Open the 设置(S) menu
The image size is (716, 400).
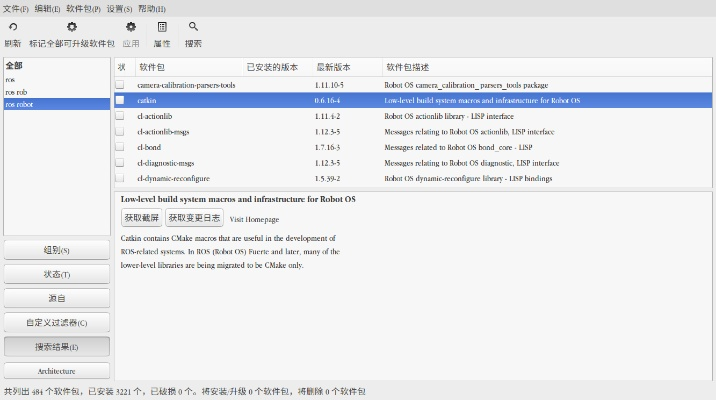click(x=120, y=8)
